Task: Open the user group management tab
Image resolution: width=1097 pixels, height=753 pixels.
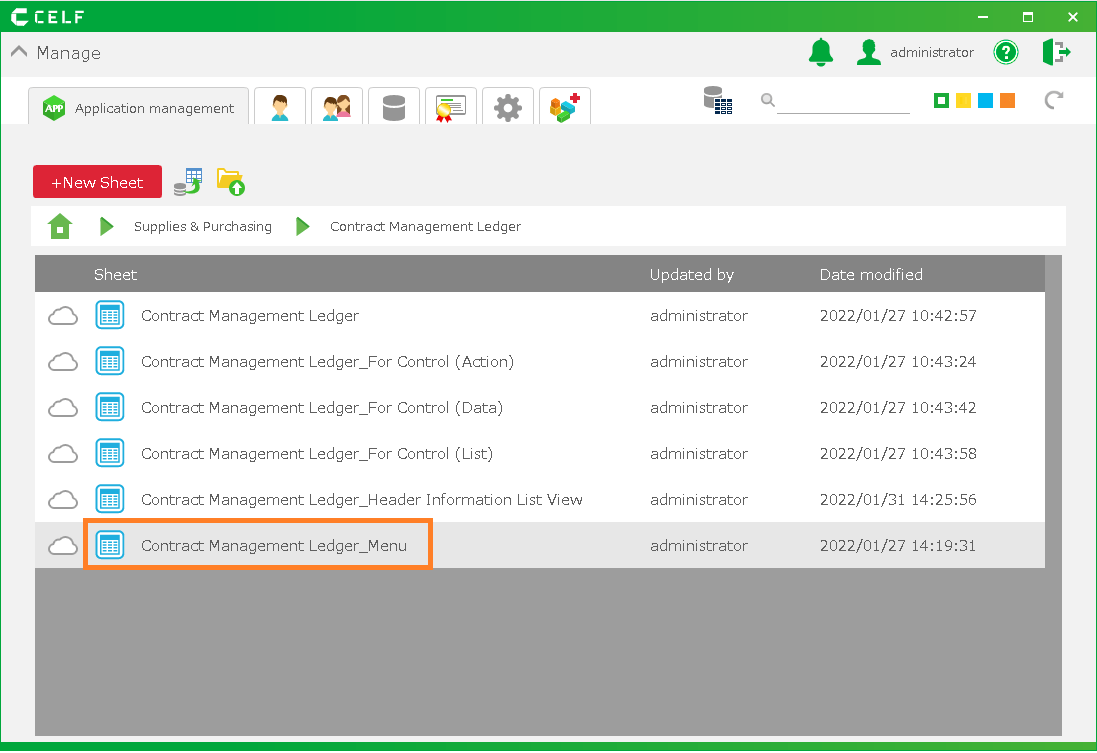Action: tap(337, 107)
